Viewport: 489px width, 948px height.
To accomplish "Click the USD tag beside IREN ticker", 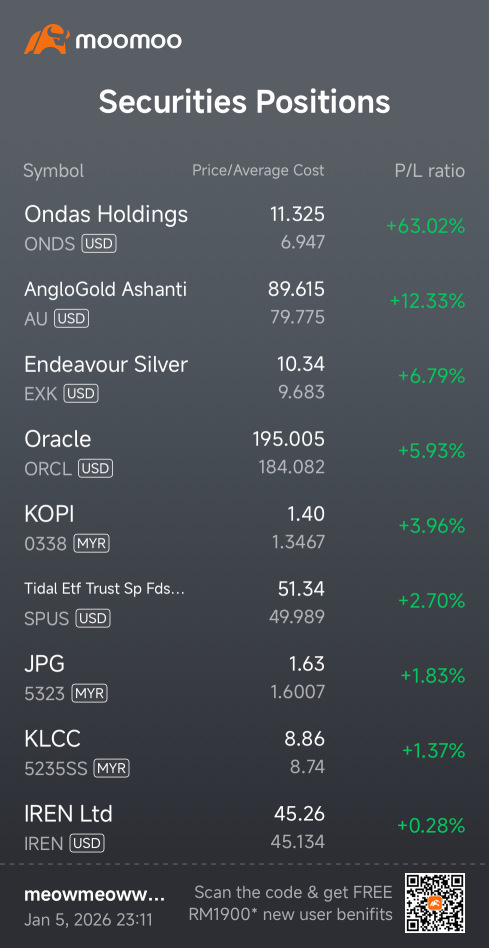I will click(x=87, y=842).
